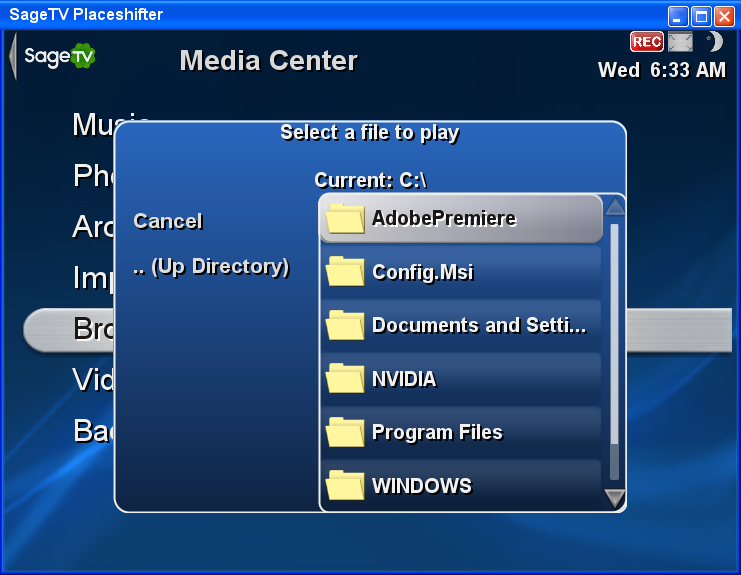Select the AdobePremiere folder name

click(x=444, y=218)
